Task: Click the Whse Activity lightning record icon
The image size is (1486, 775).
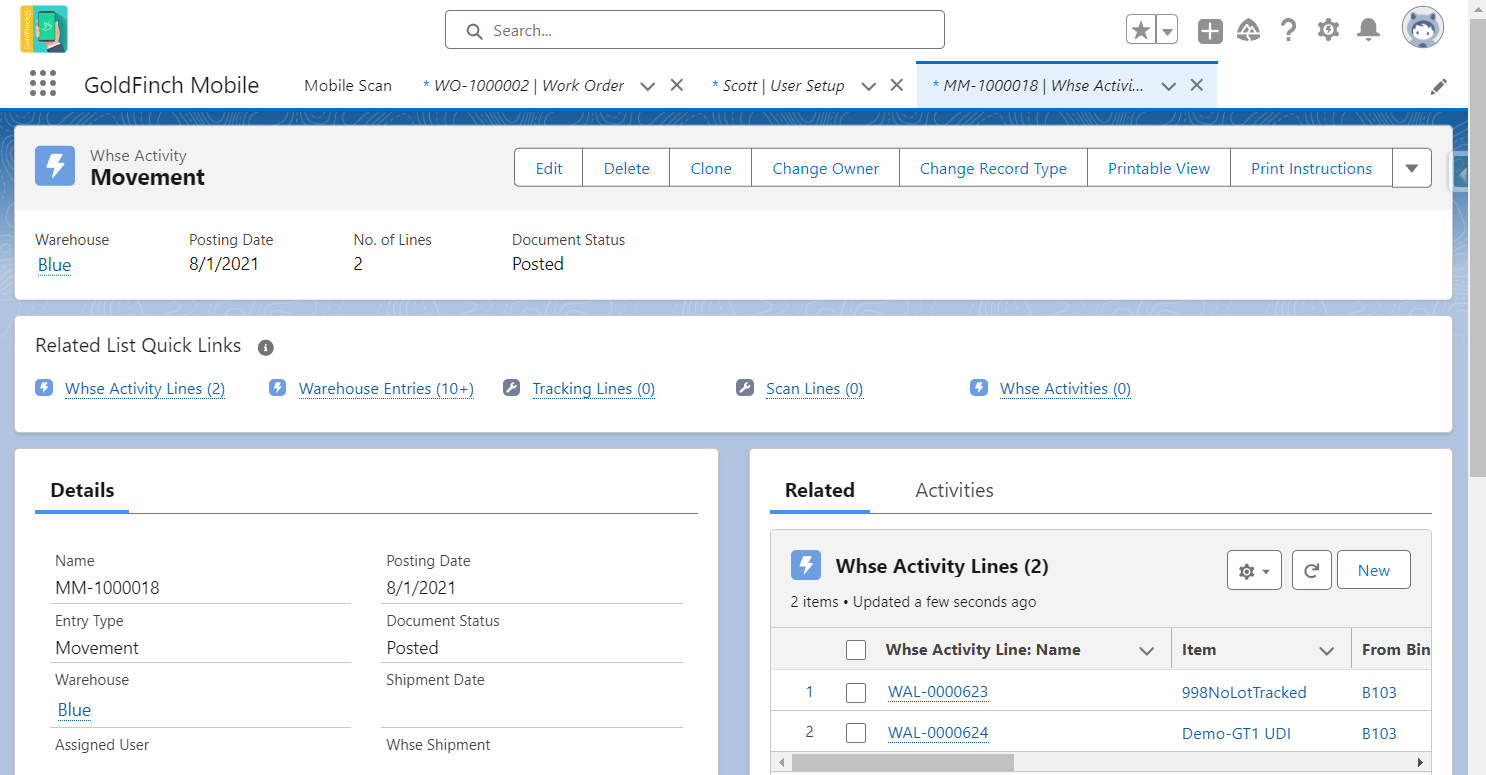Action: [55, 166]
